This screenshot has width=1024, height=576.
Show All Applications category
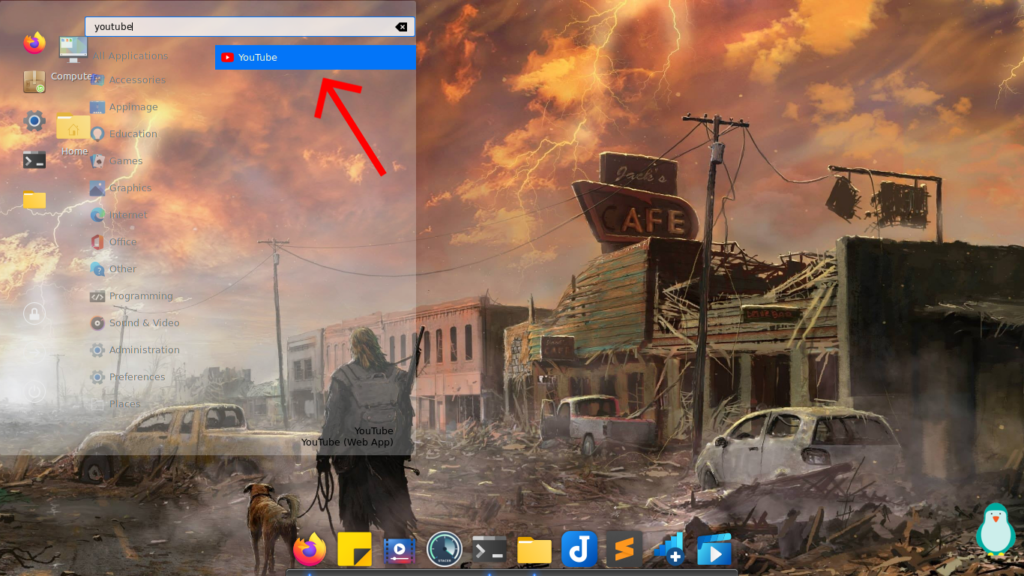pyautogui.click(x=131, y=56)
